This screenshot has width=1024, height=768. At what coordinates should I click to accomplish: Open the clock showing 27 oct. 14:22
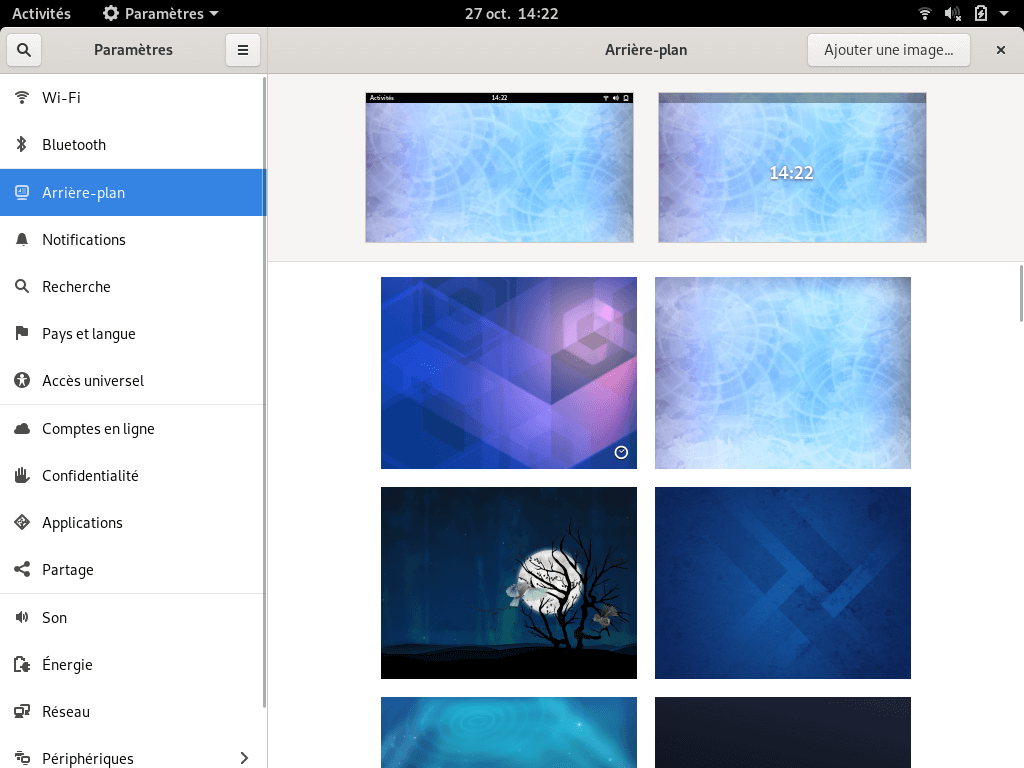(x=511, y=13)
